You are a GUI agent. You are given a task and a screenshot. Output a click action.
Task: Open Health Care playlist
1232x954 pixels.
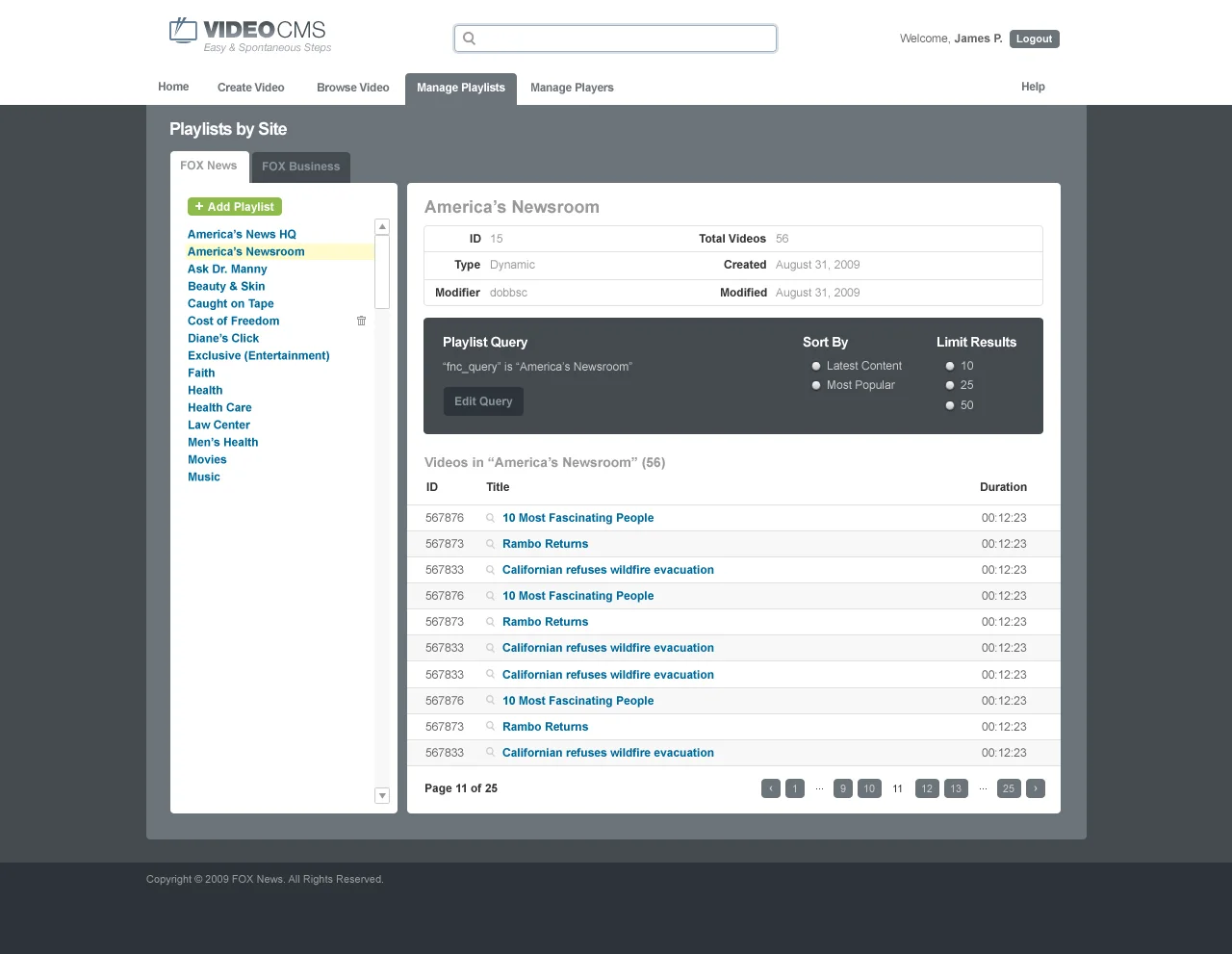click(x=219, y=407)
